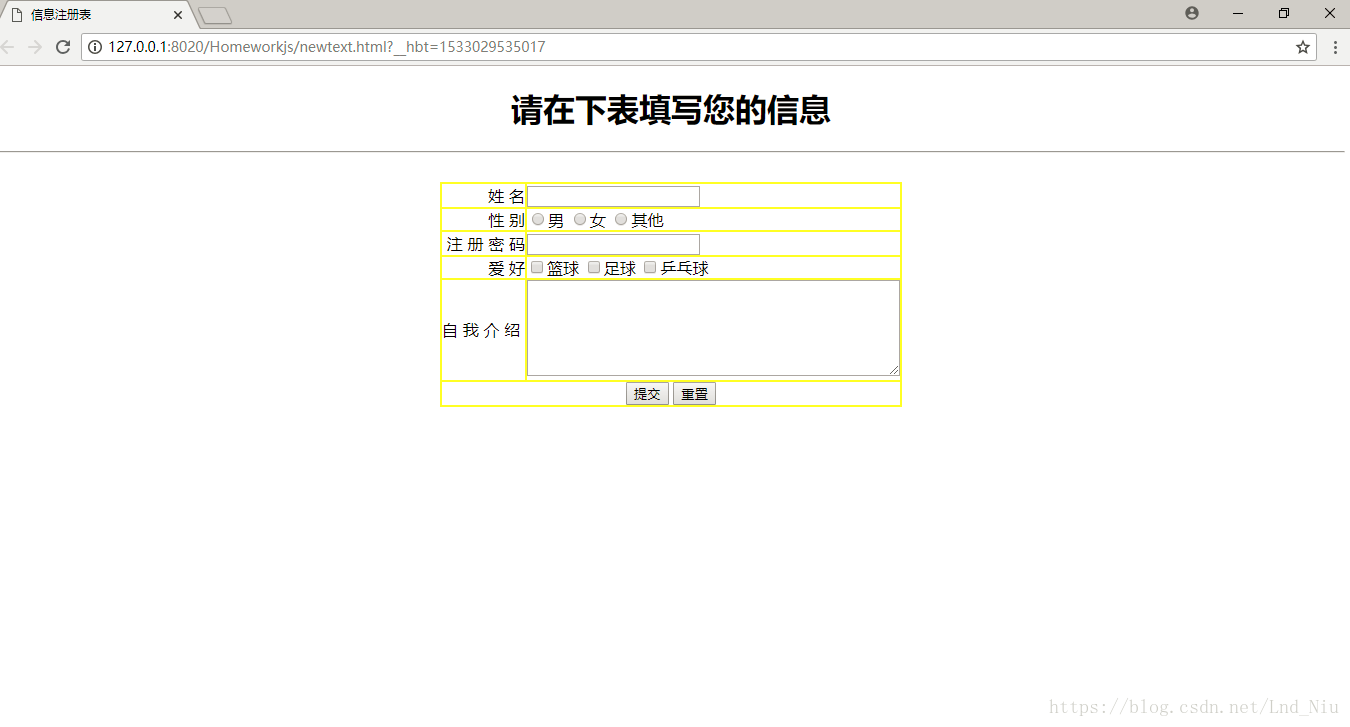View site information icon in address bar
Image resolution: width=1350 pixels, height=727 pixels.
pos(96,47)
